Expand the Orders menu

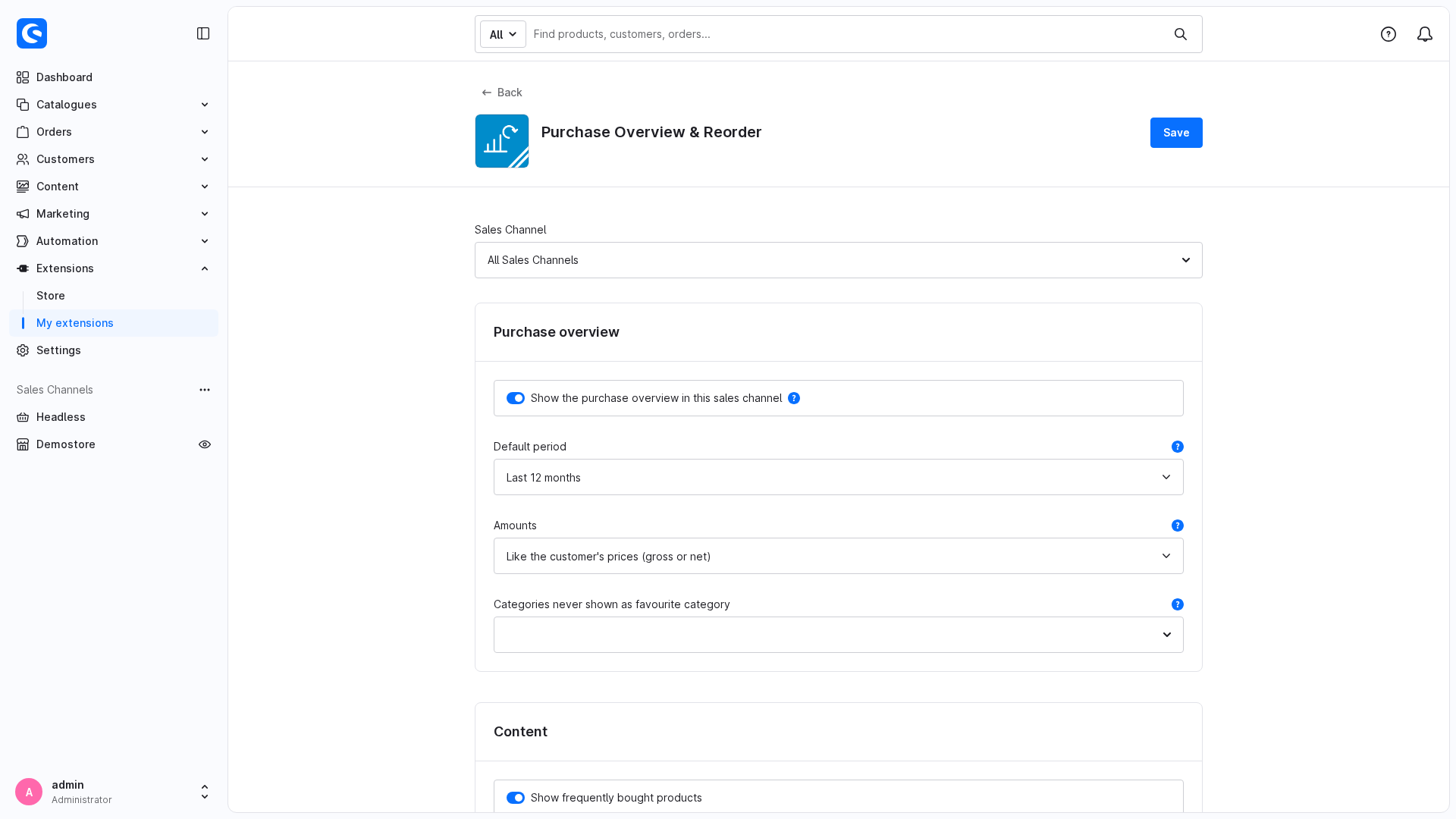coord(114,132)
